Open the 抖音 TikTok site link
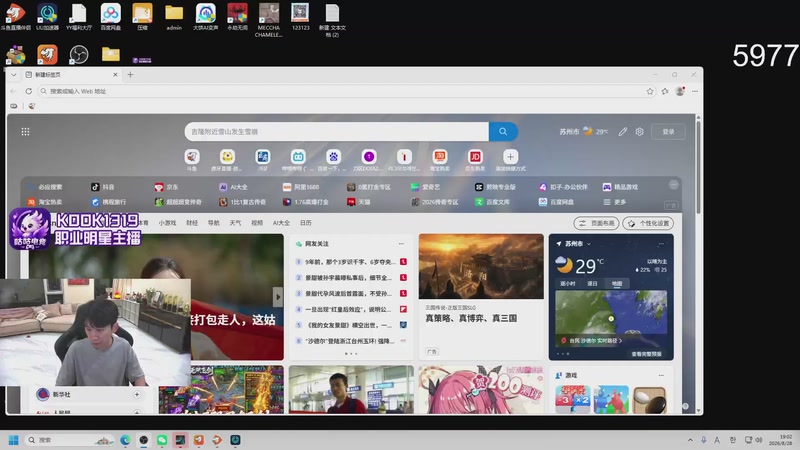This screenshot has height=450, width=800. (x=103, y=187)
